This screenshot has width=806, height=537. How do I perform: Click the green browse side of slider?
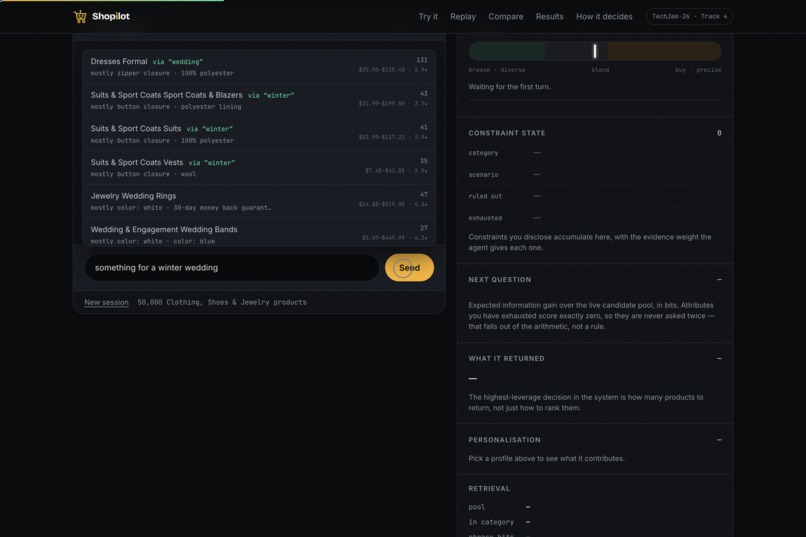point(506,51)
